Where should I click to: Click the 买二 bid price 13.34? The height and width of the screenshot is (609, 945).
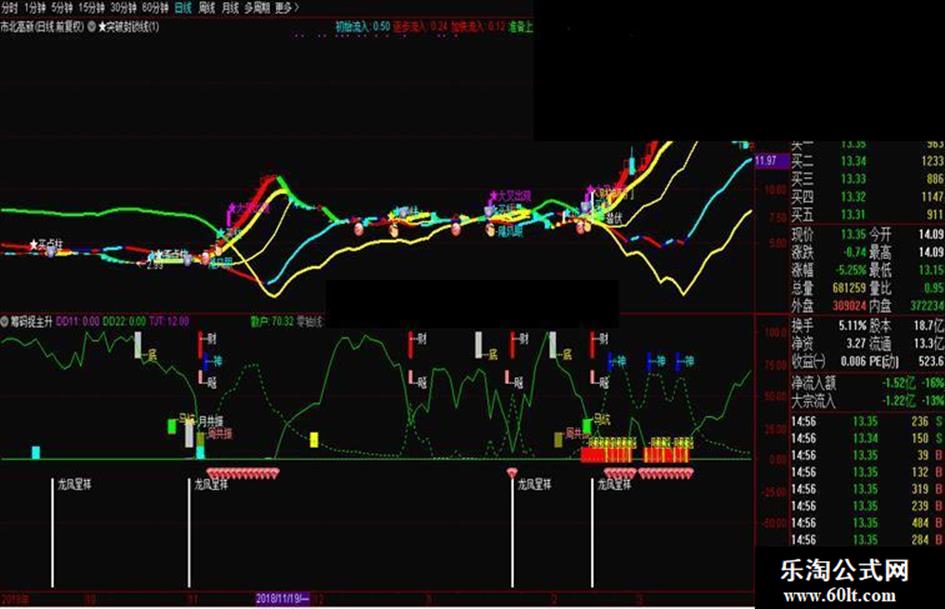pos(853,161)
